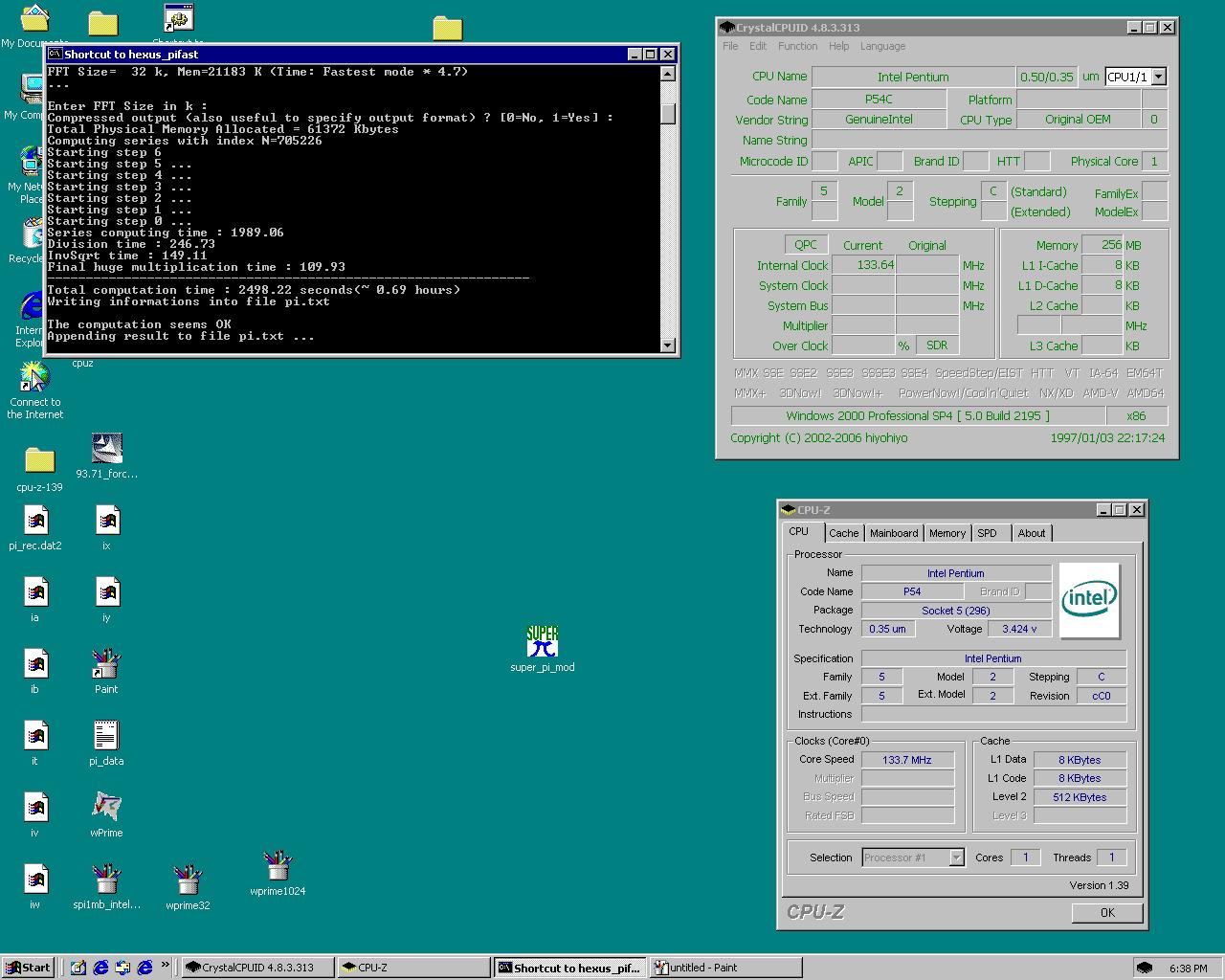Open CPU-Z title bar system icon

[789, 510]
